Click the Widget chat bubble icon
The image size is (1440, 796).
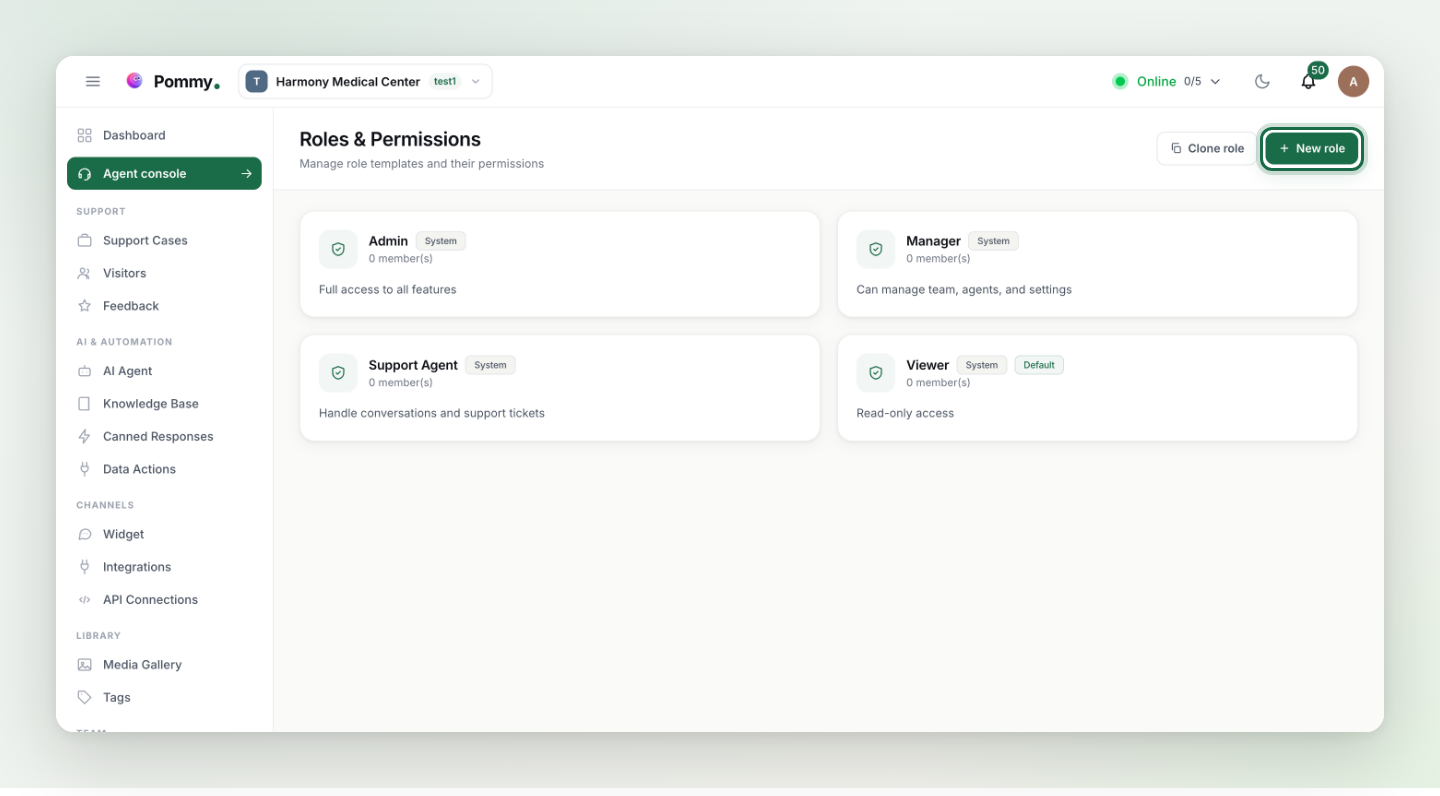pyautogui.click(x=85, y=534)
